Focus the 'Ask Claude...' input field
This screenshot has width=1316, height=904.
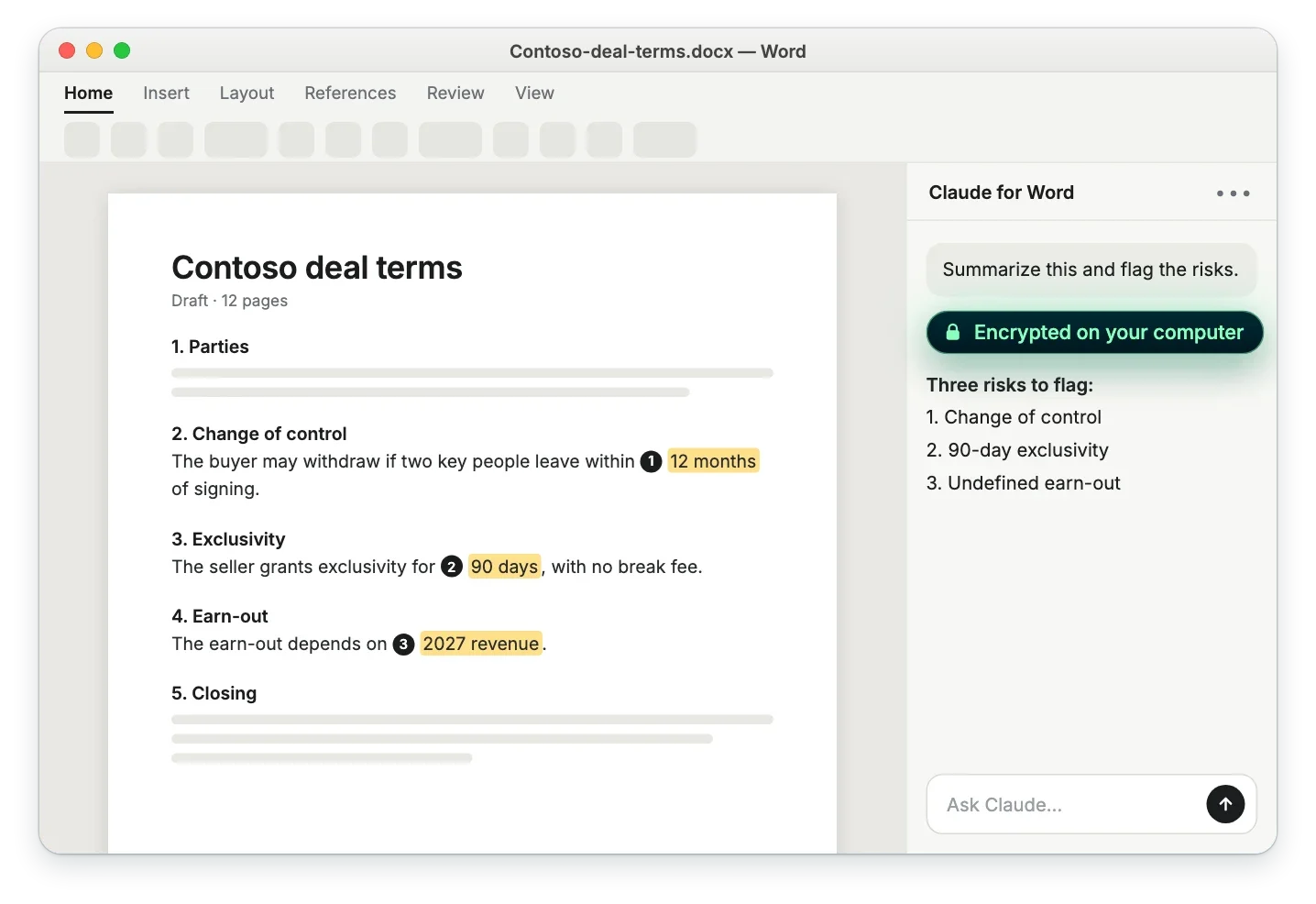[x=1091, y=804]
